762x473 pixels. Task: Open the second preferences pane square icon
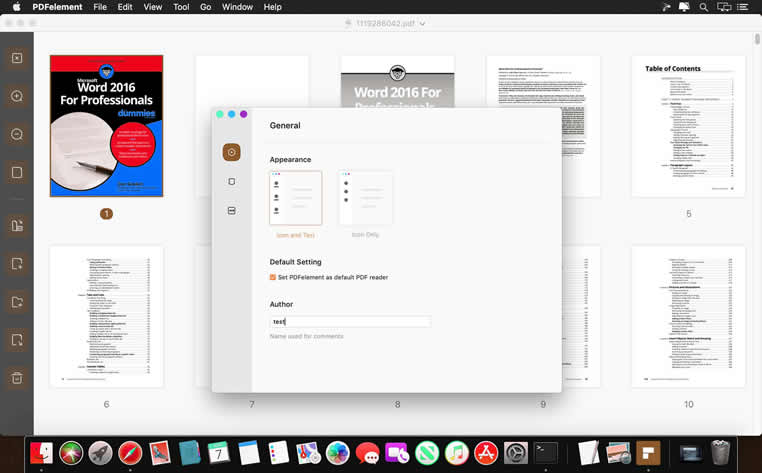(232, 181)
